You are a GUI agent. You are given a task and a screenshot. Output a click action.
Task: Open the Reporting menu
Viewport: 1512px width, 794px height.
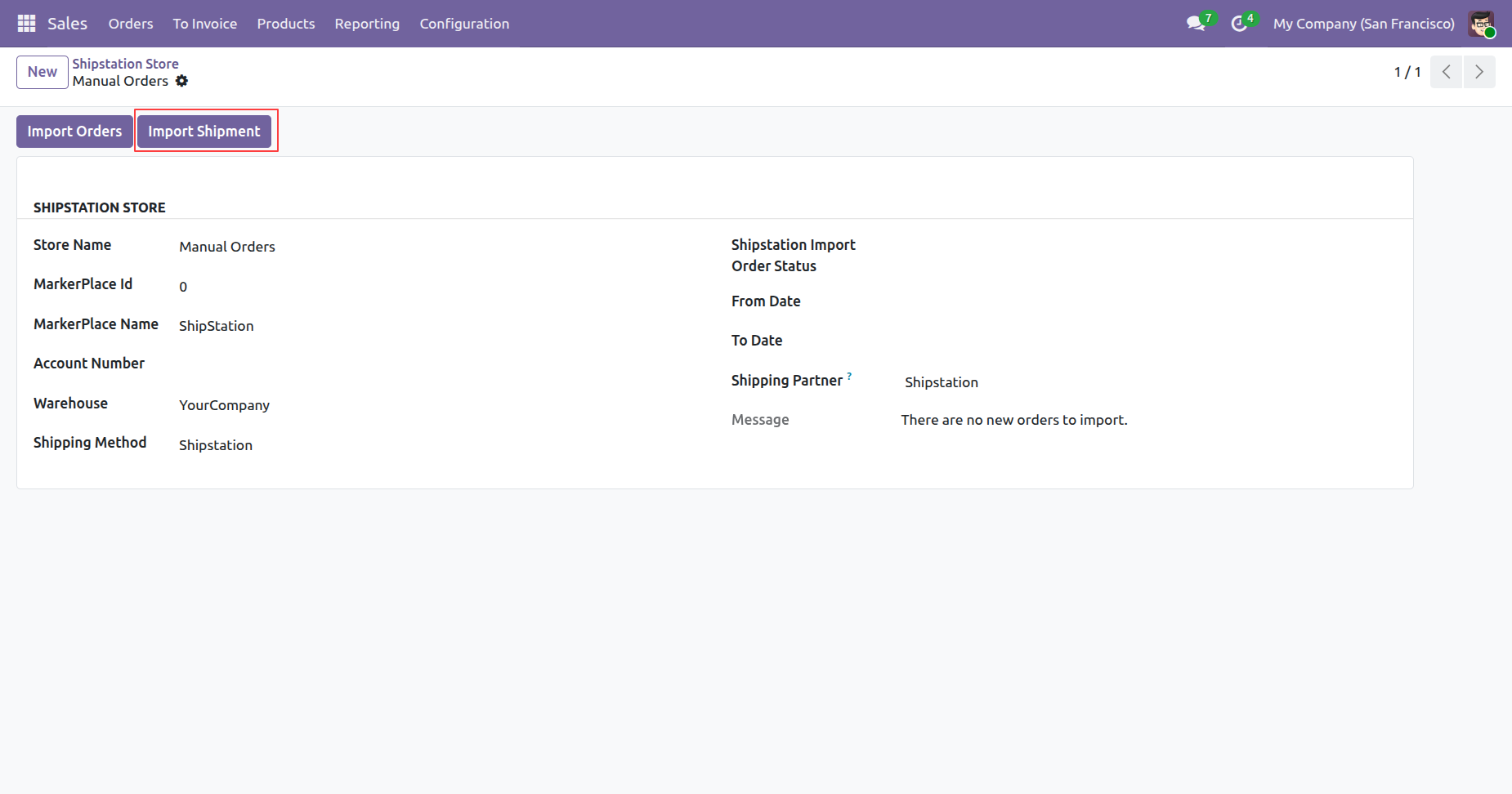point(367,24)
